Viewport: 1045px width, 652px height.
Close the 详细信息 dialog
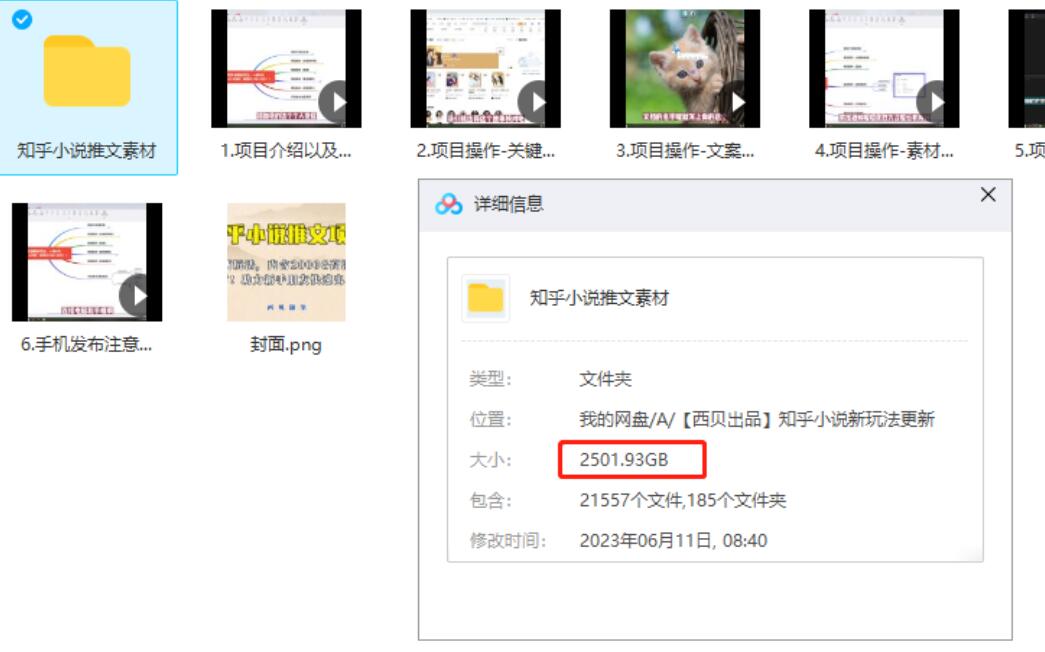(x=988, y=196)
